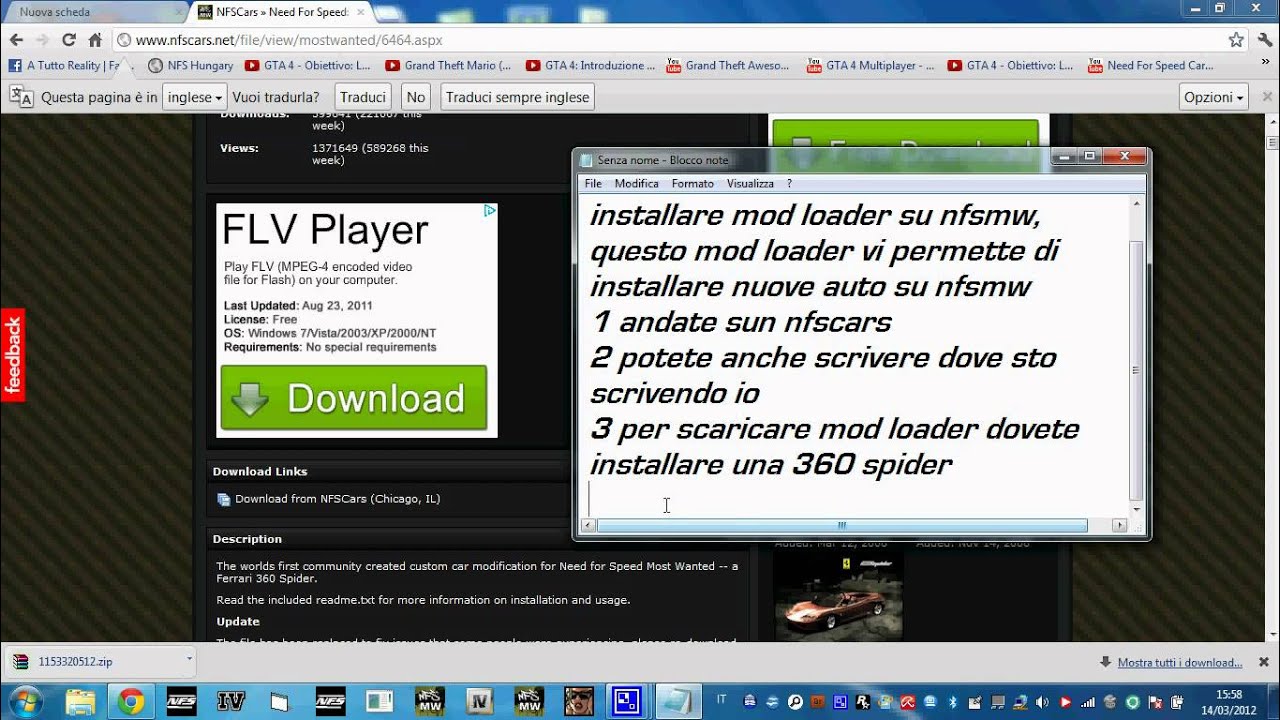Bookmark this page with the star icon
The image size is (1280, 720).
[1236, 40]
